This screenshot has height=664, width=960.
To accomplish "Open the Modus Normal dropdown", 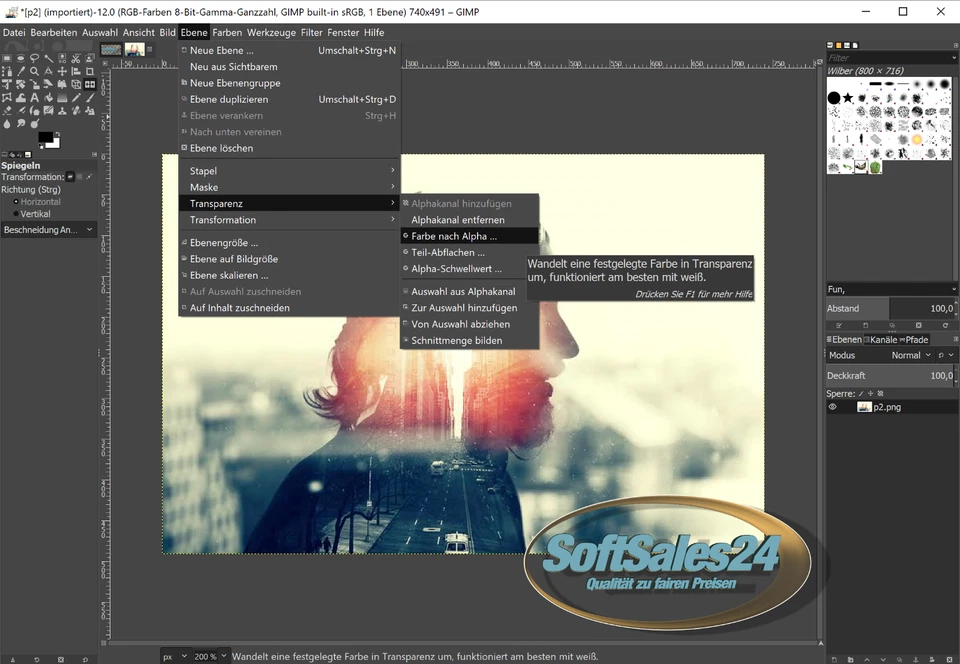I will 912,355.
